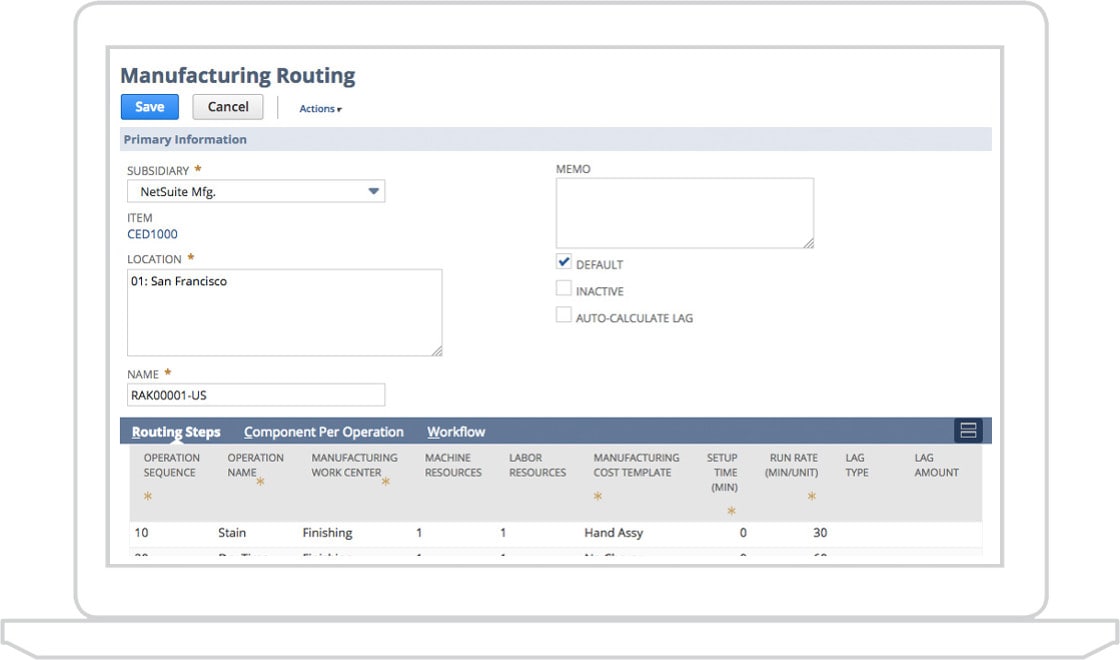This screenshot has width=1120, height=660.
Task: Click the Operation Sequence column header
Action: [x=171, y=465]
